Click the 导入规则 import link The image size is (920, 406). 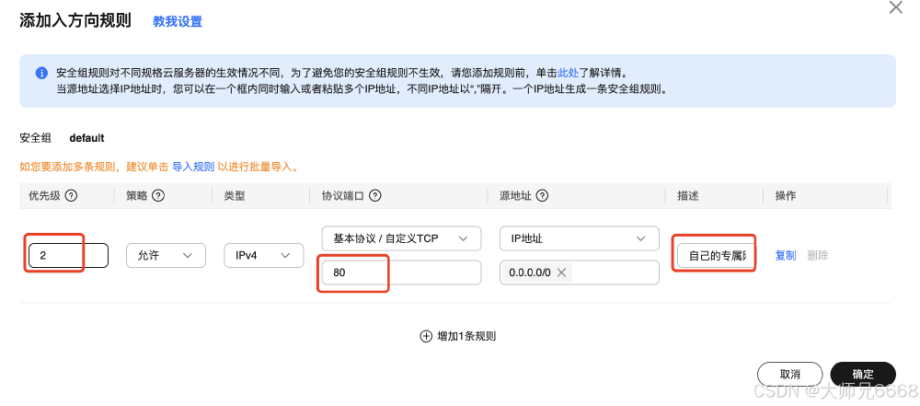(x=193, y=166)
